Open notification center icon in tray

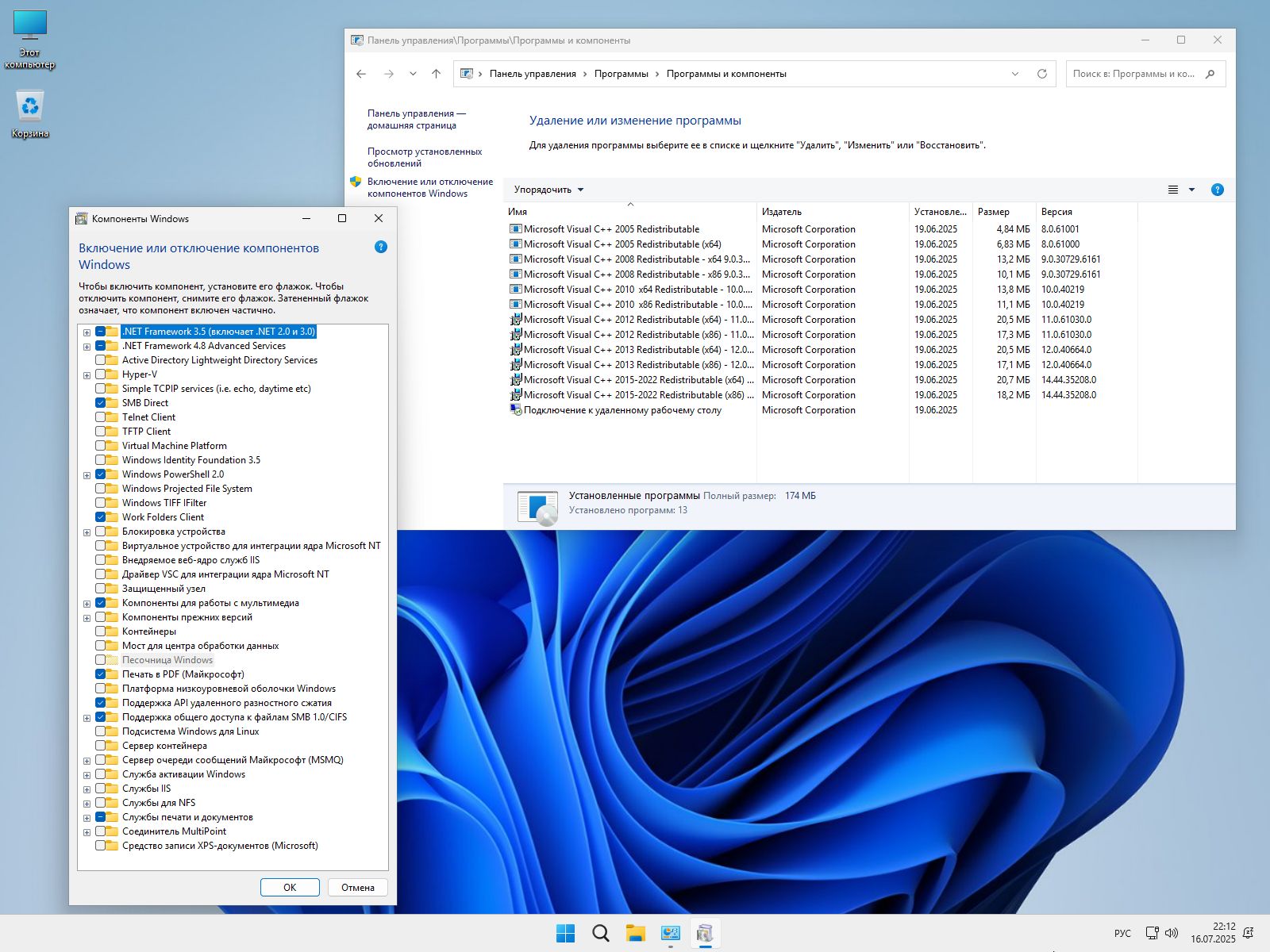click(1249, 933)
